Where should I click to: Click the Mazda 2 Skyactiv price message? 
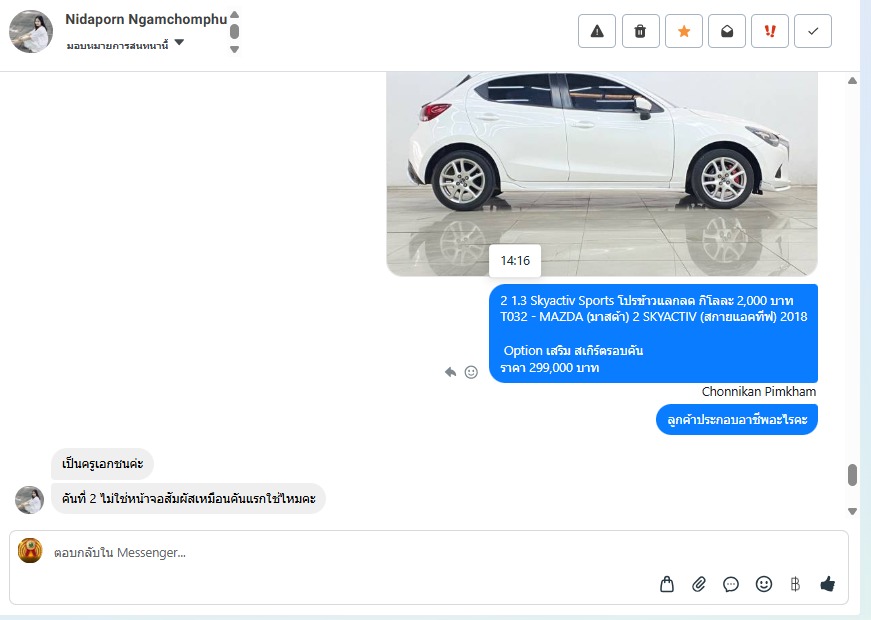653,333
